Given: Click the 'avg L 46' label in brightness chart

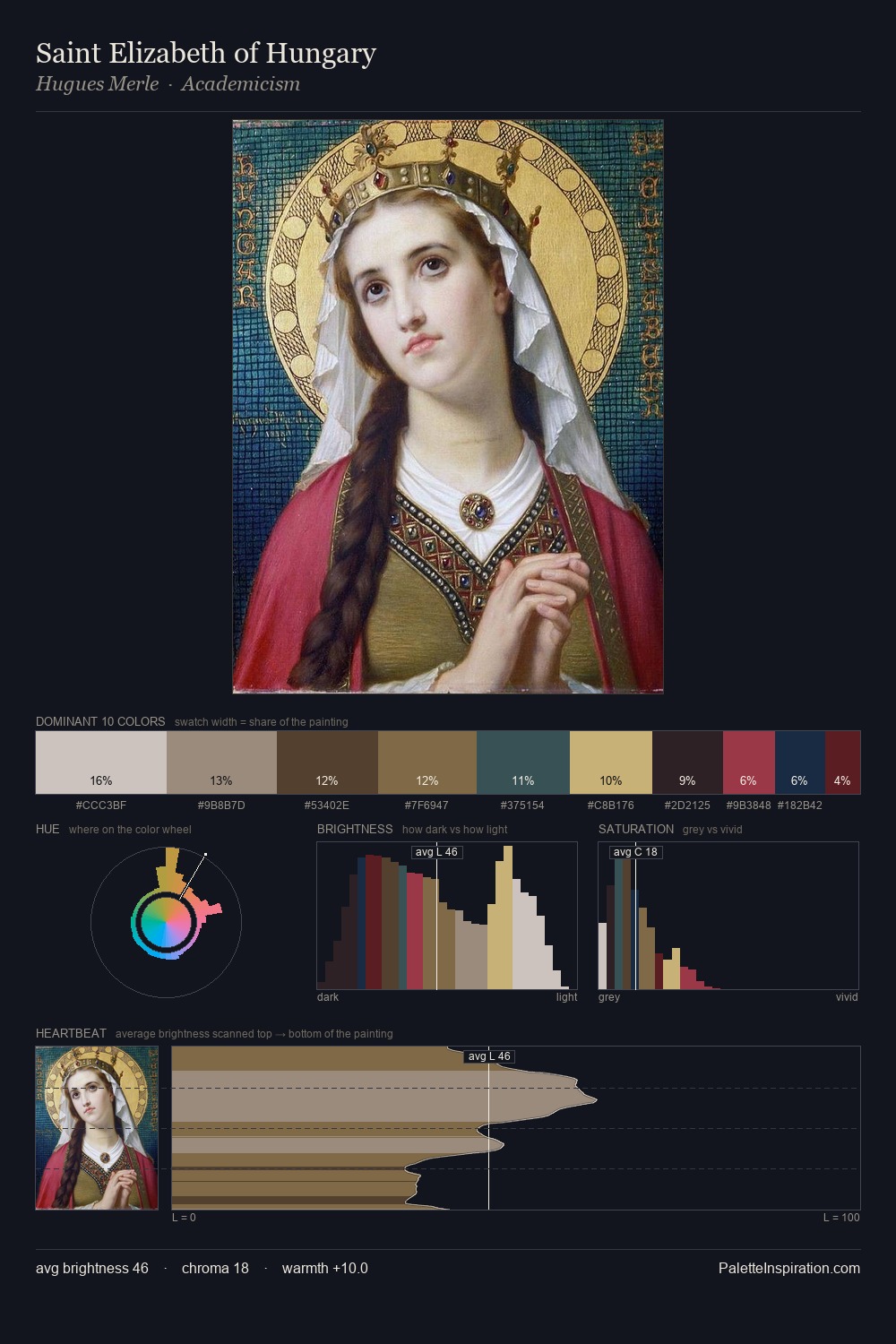Looking at the screenshot, I should tap(436, 852).
